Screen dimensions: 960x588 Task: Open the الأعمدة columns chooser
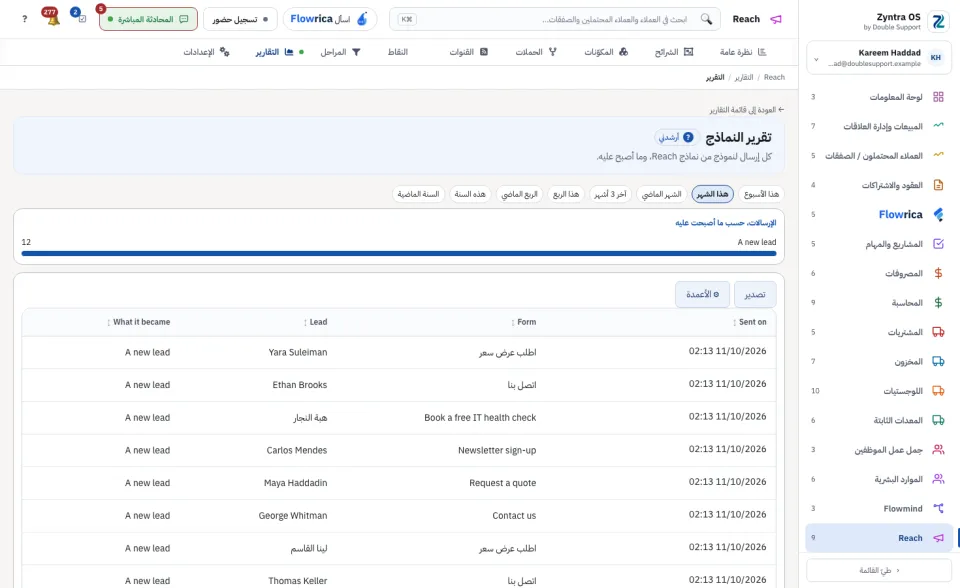pos(702,295)
